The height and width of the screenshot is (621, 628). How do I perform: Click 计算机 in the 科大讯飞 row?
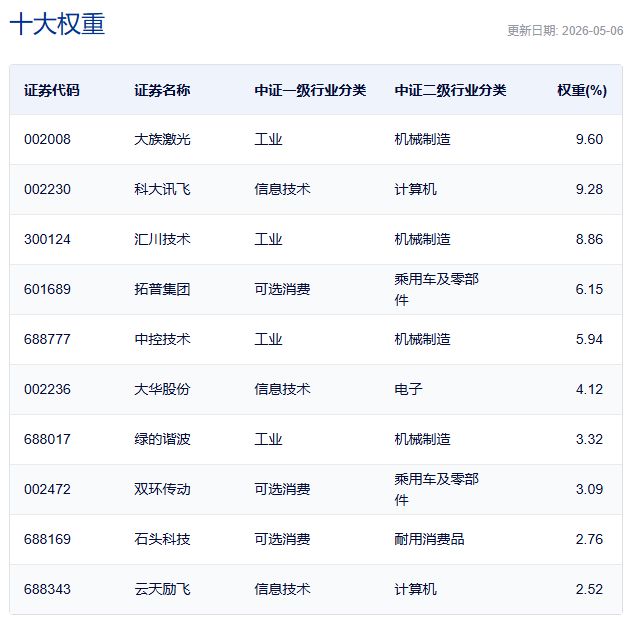415,189
